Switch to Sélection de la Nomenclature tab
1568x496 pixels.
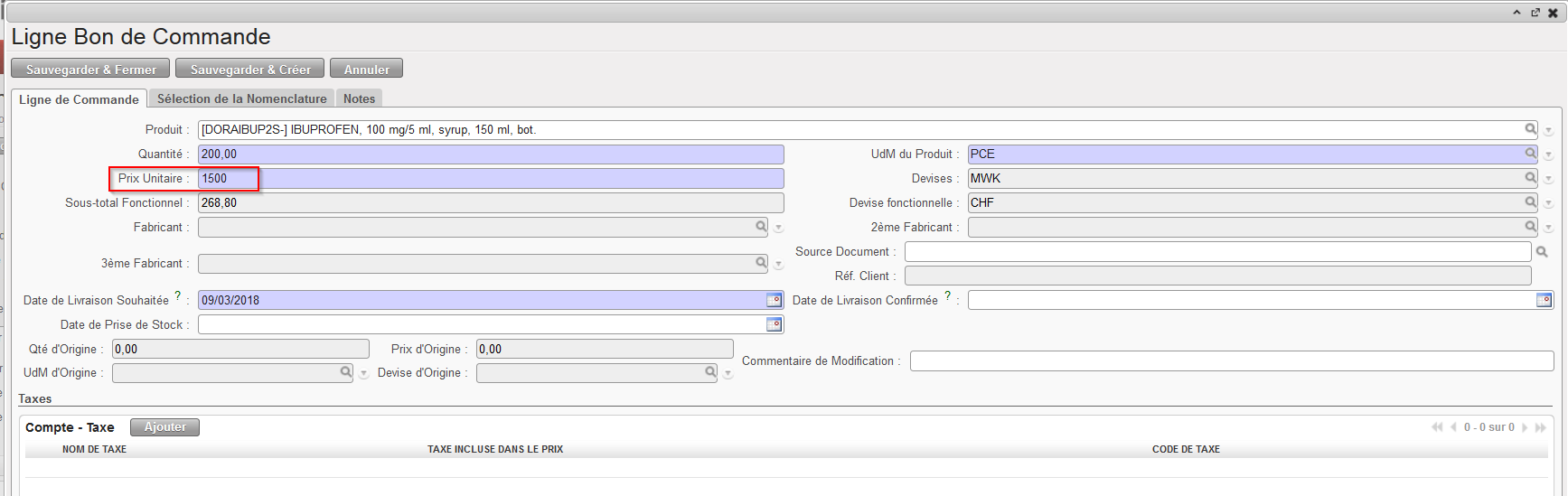pos(241,98)
